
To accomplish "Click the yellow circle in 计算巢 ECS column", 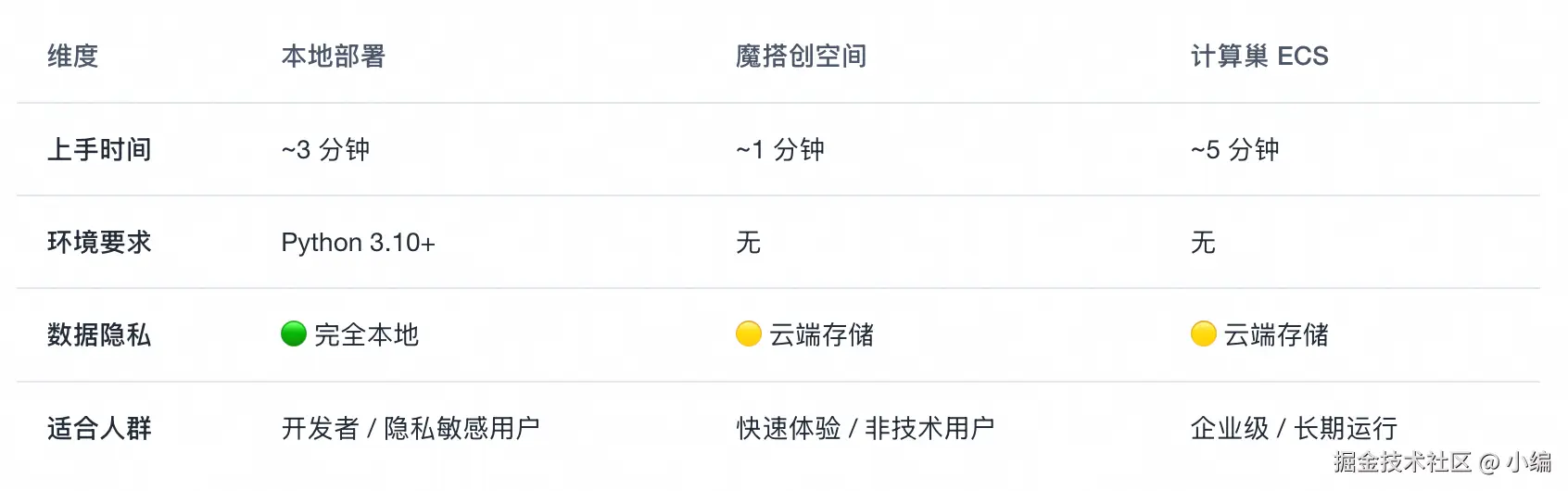I will (x=1204, y=334).
